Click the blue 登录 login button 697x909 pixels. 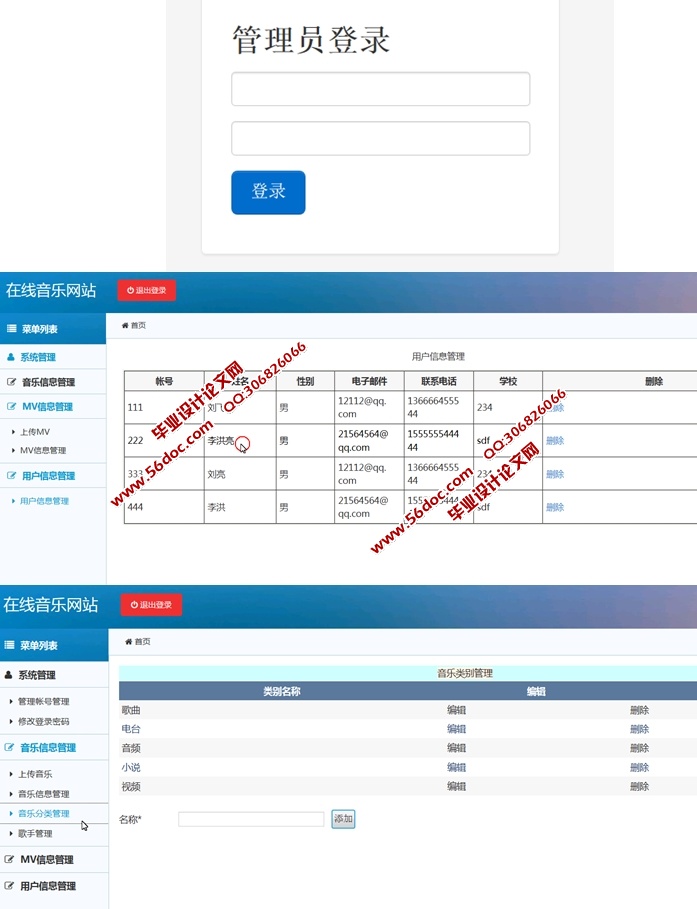[x=268, y=192]
